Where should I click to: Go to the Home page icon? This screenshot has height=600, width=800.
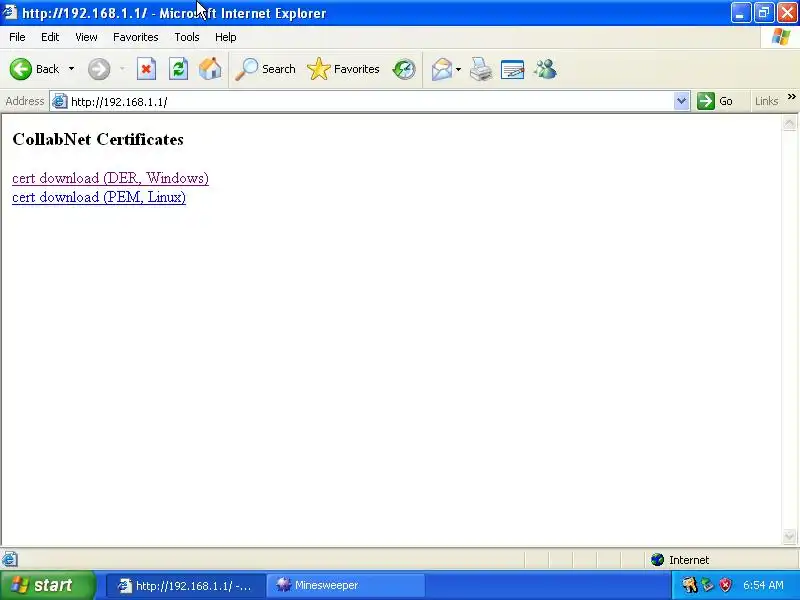click(210, 69)
